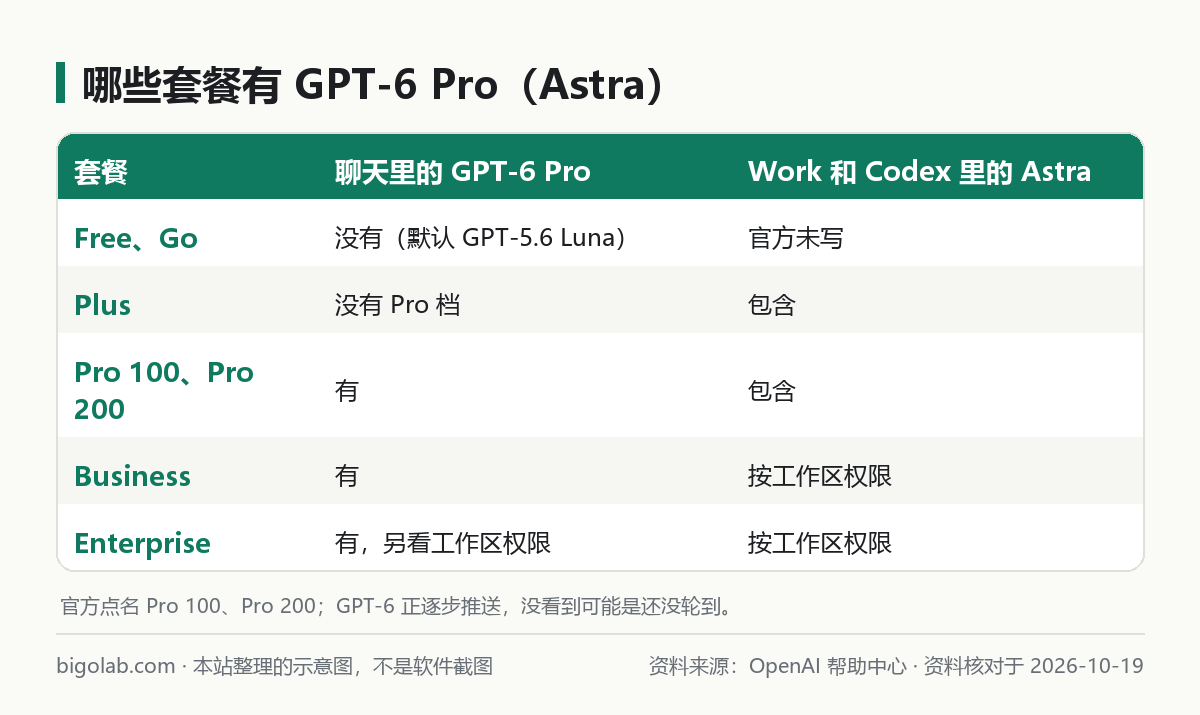Screen dimensions: 1200x715
Task: Select the 套餐 column header
Action: tap(101, 172)
